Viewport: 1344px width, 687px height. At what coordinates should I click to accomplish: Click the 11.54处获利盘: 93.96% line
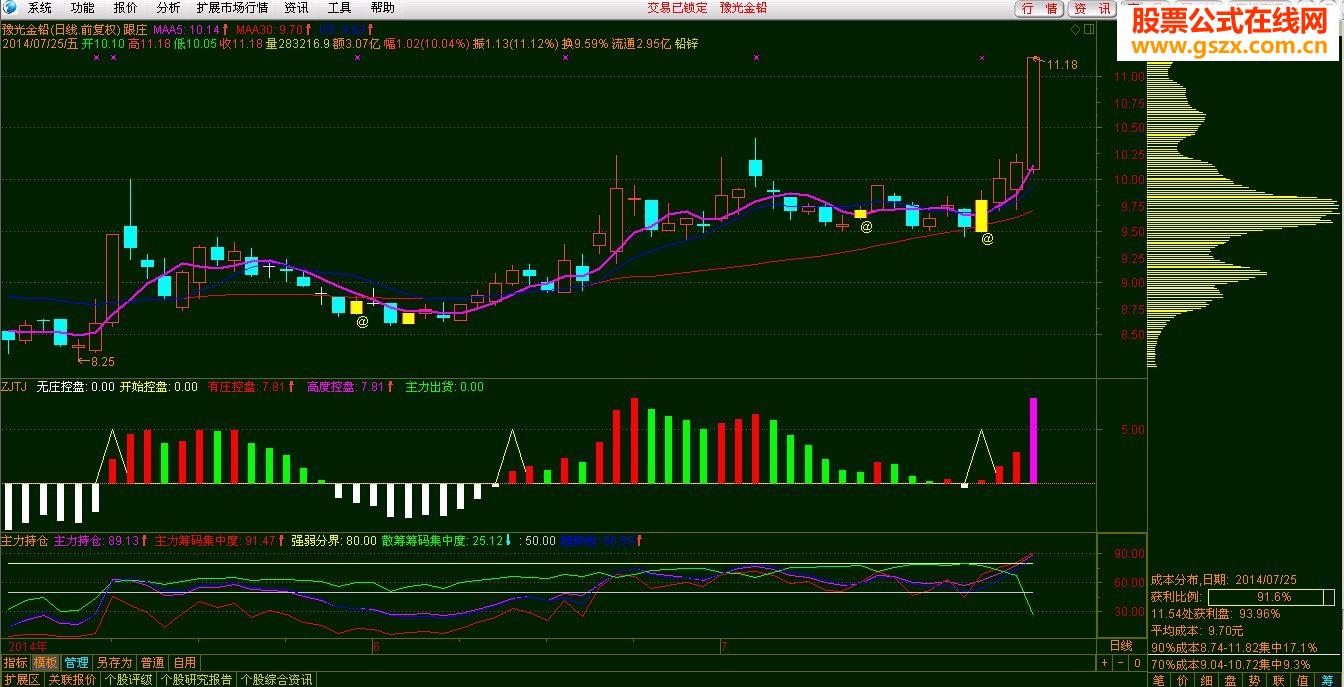1215,614
